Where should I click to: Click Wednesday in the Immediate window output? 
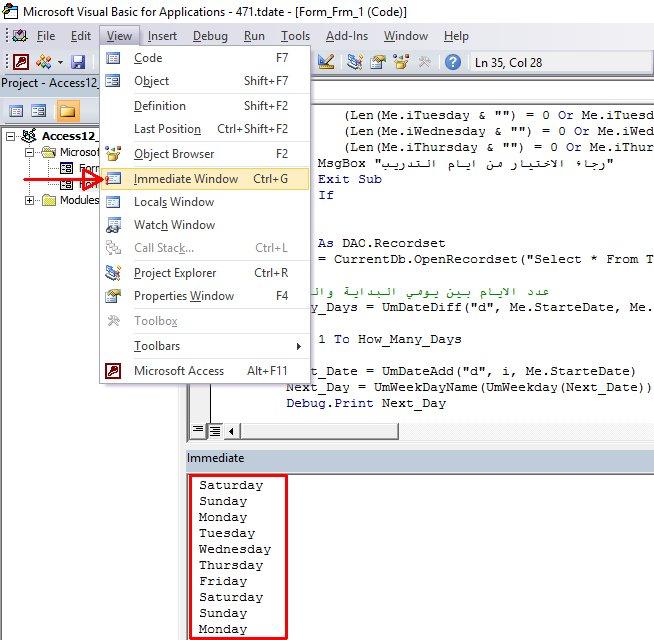(235, 549)
